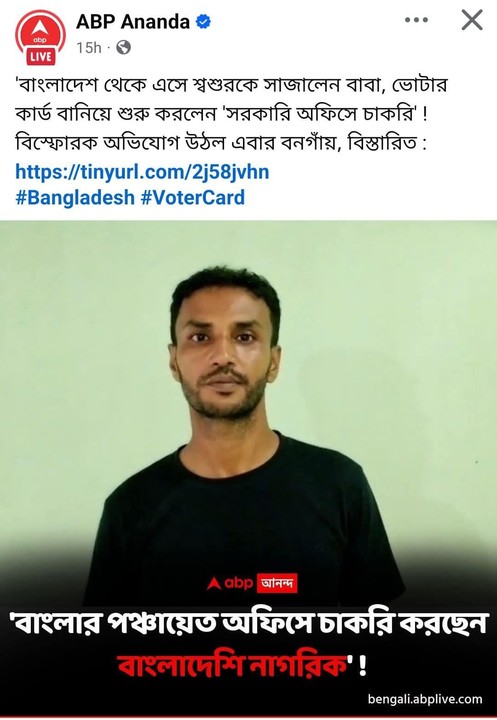Click the red বাংলাদেশি নাগরিক headline text

coord(232,665)
